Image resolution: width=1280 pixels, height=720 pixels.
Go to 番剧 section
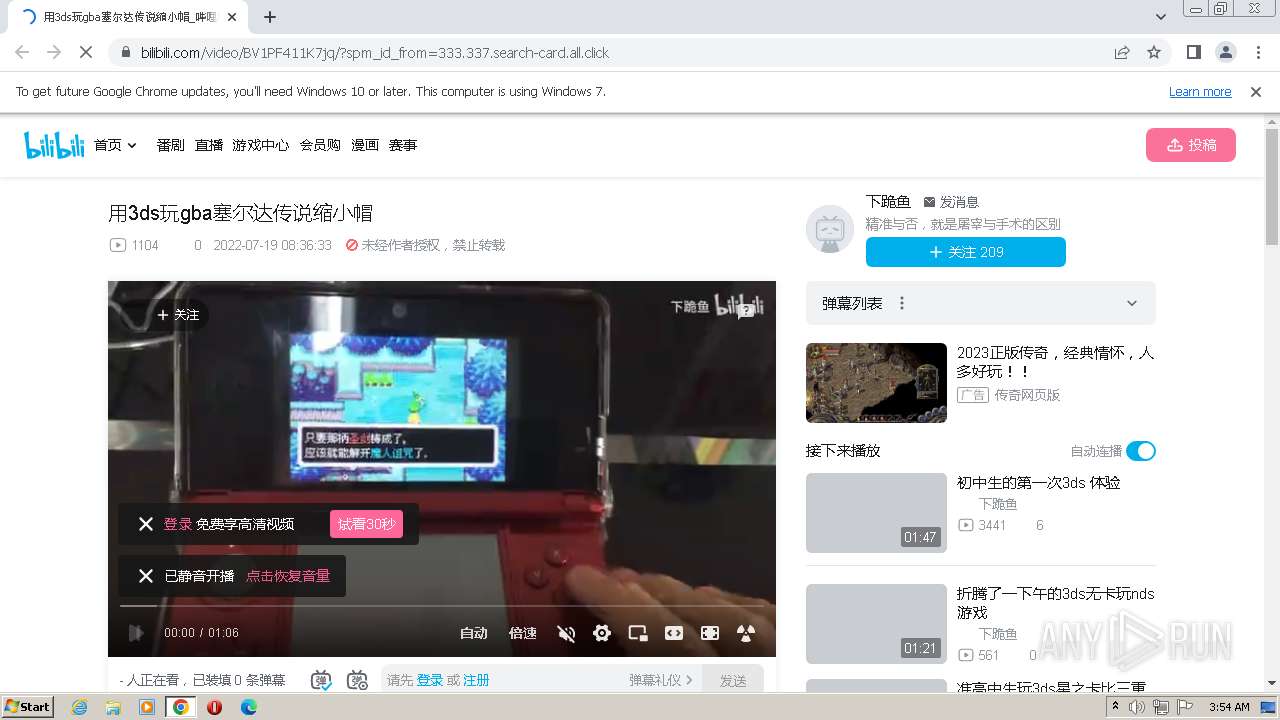[170, 145]
